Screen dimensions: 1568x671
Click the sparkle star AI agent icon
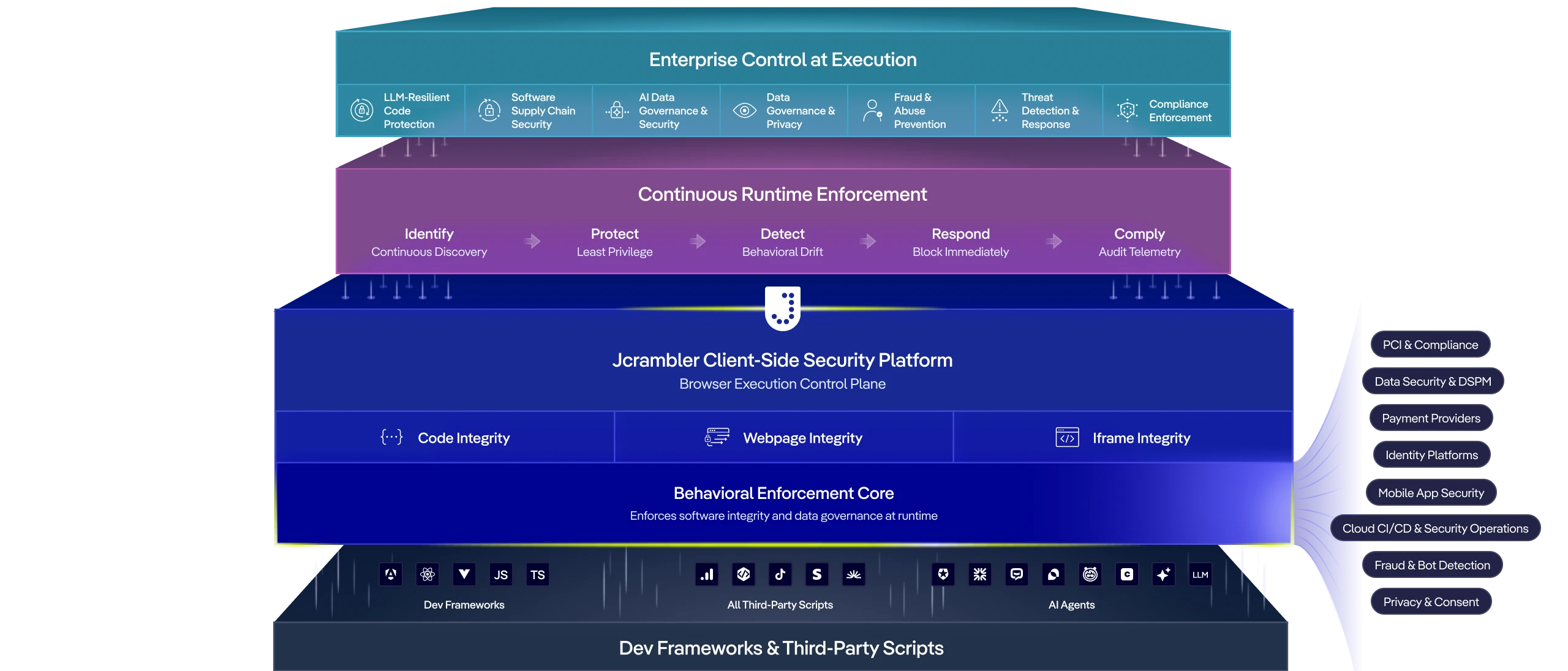(1164, 574)
